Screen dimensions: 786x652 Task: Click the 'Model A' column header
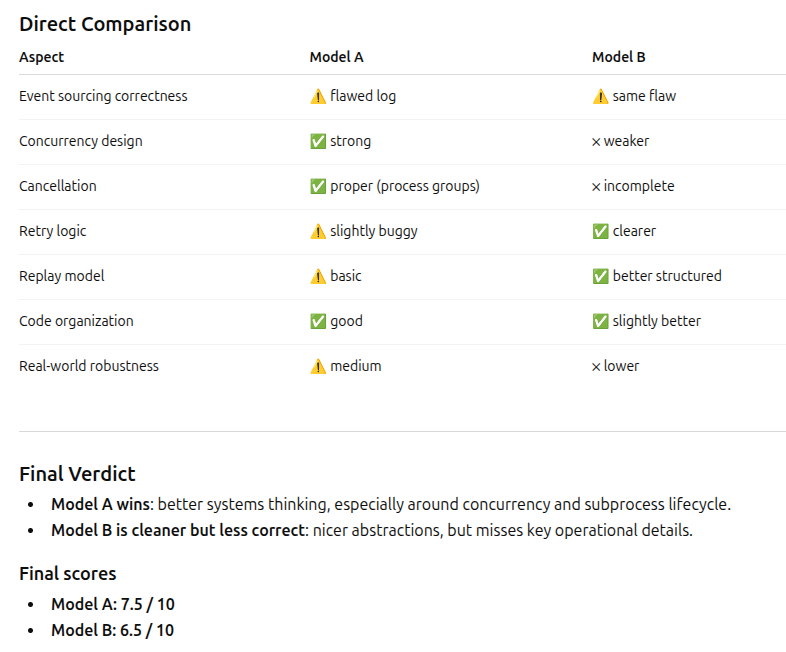click(x=337, y=57)
